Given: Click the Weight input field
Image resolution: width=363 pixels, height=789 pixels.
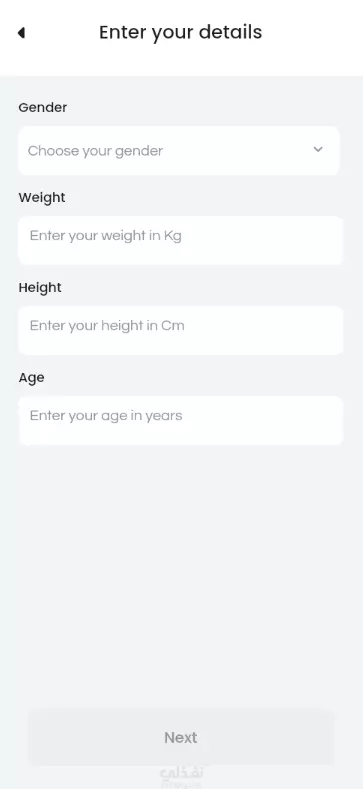Looking at the screenshot, I should pyautogui.click(x=181, y=241).
